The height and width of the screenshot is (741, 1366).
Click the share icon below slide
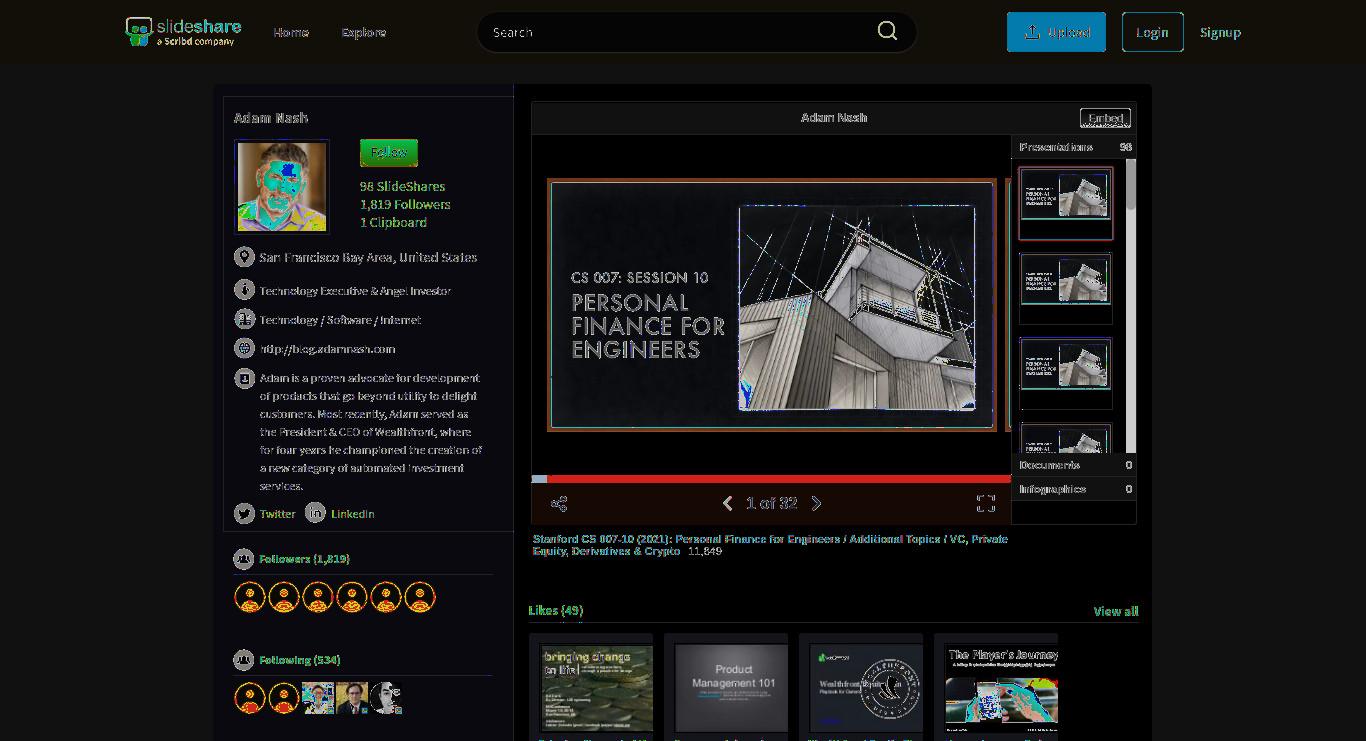(559, 504)
